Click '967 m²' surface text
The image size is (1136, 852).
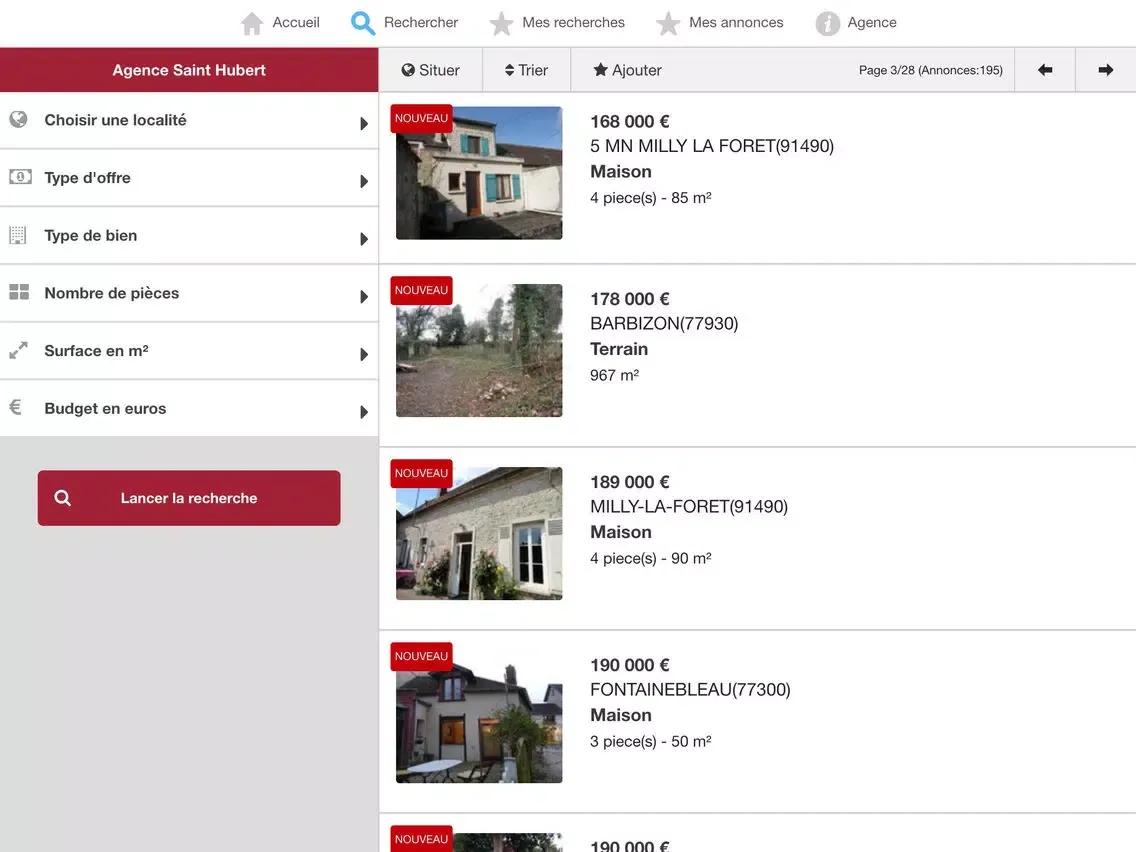click(x=614, y=375)
